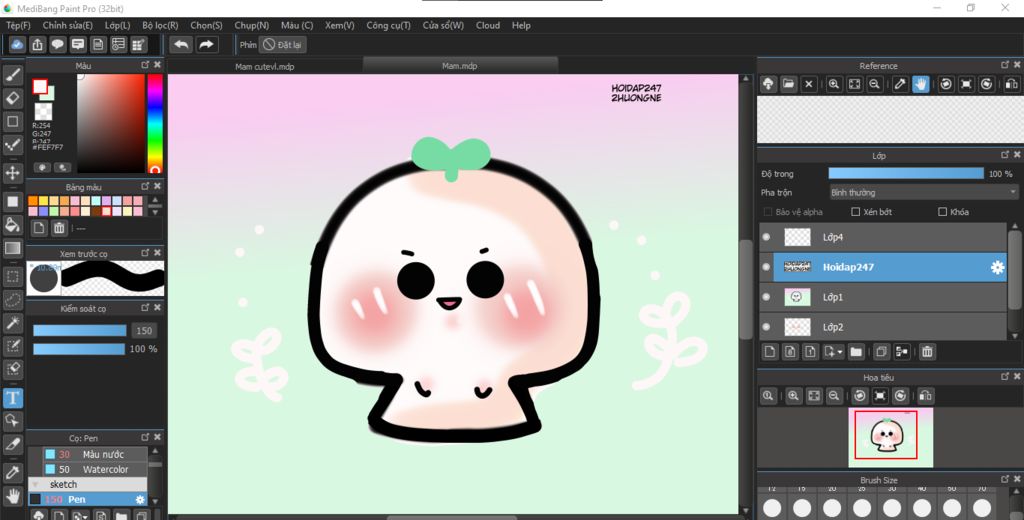Clear the Reference image with the X icon
The height and width of the screenshot is (520, 1024).
(809, 84)
